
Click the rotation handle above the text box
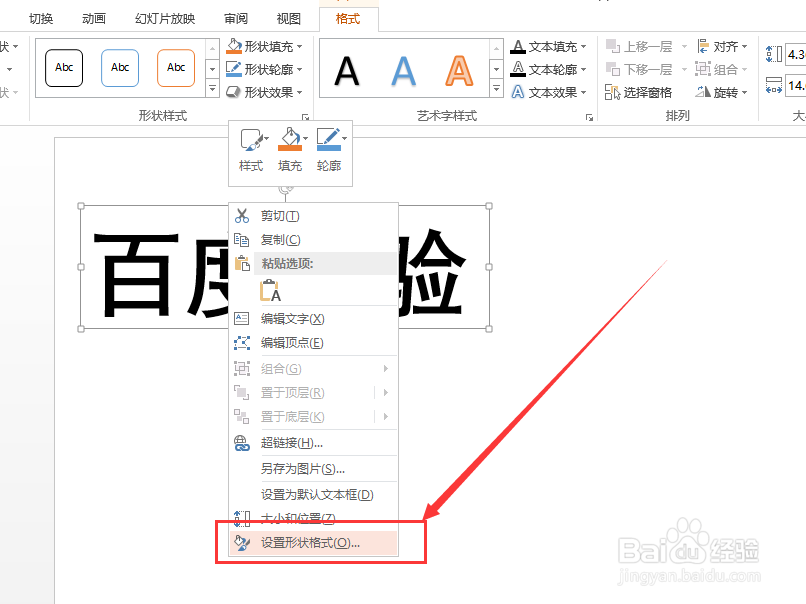(x=285, y=190)
